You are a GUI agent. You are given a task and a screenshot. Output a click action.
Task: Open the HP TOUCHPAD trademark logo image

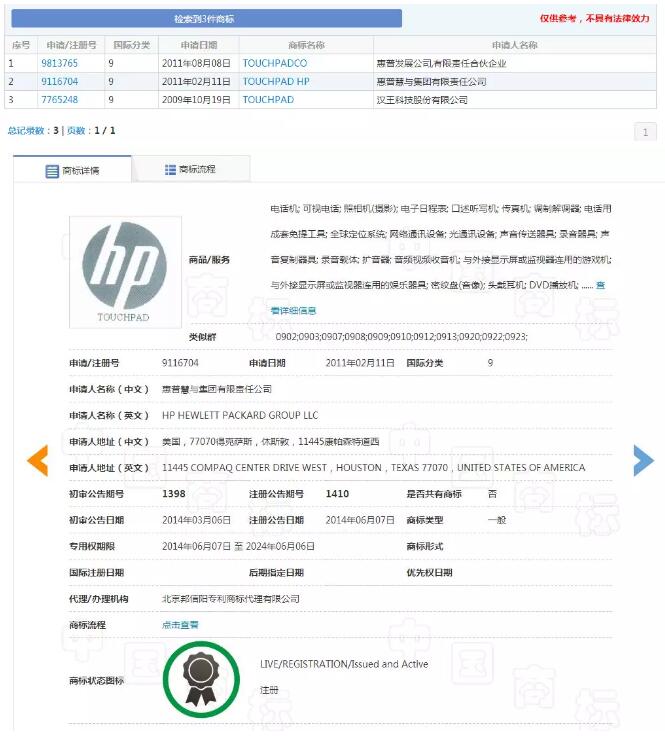point(125,272)
